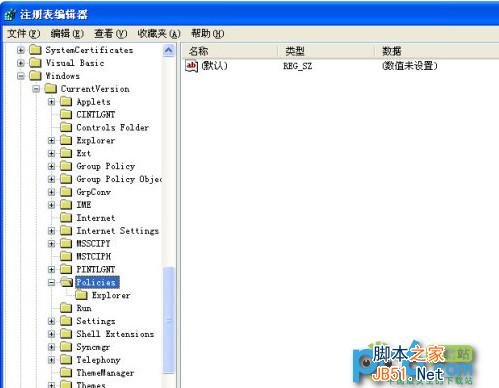Viewport: 499px width, 388px height.
Task: Open the 收藏夹(A) menu
Action: 159,33
